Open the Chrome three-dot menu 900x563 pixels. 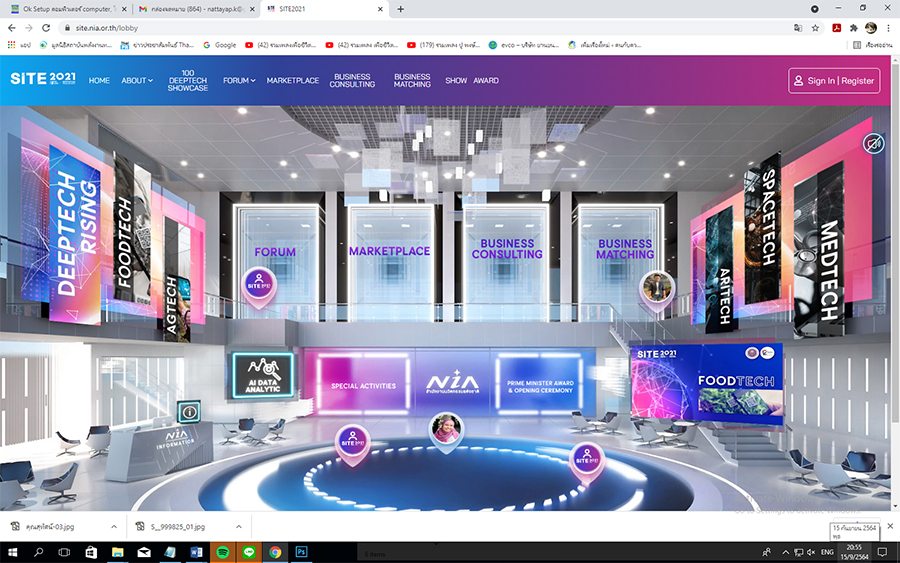coord(888,28)
